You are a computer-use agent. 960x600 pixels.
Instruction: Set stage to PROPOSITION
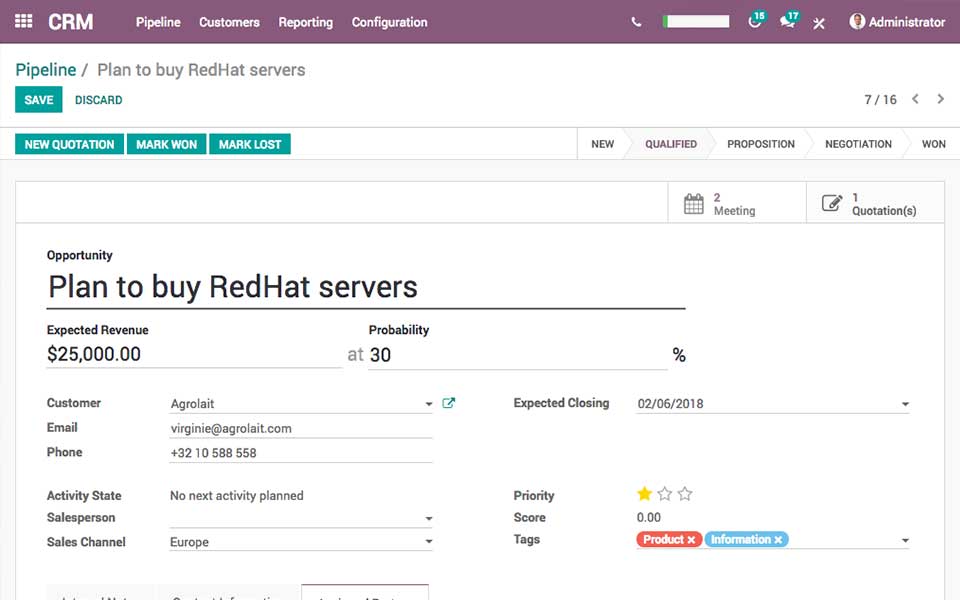tap(760, 144)
